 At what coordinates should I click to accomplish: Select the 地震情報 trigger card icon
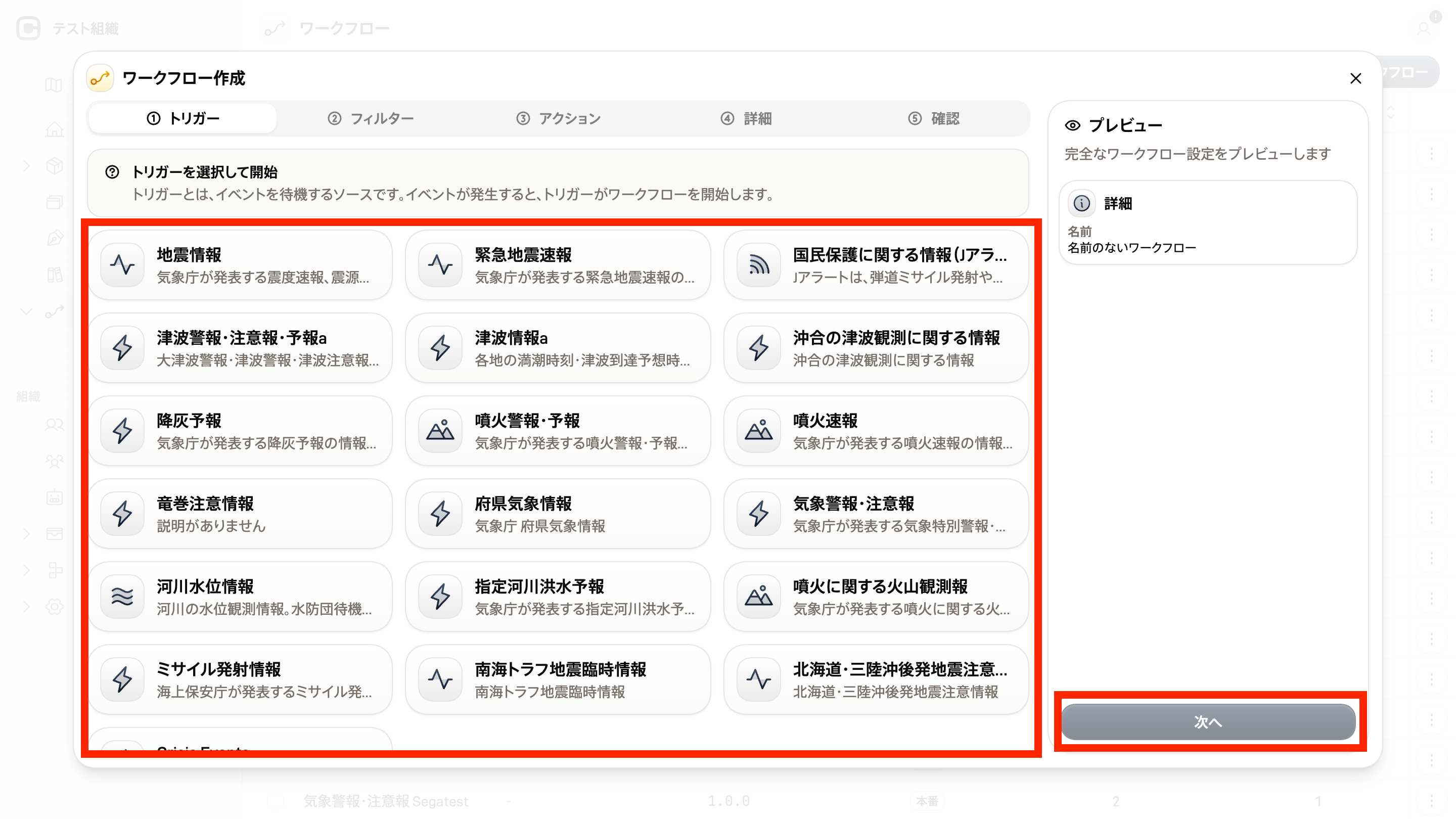click(122, 264)
